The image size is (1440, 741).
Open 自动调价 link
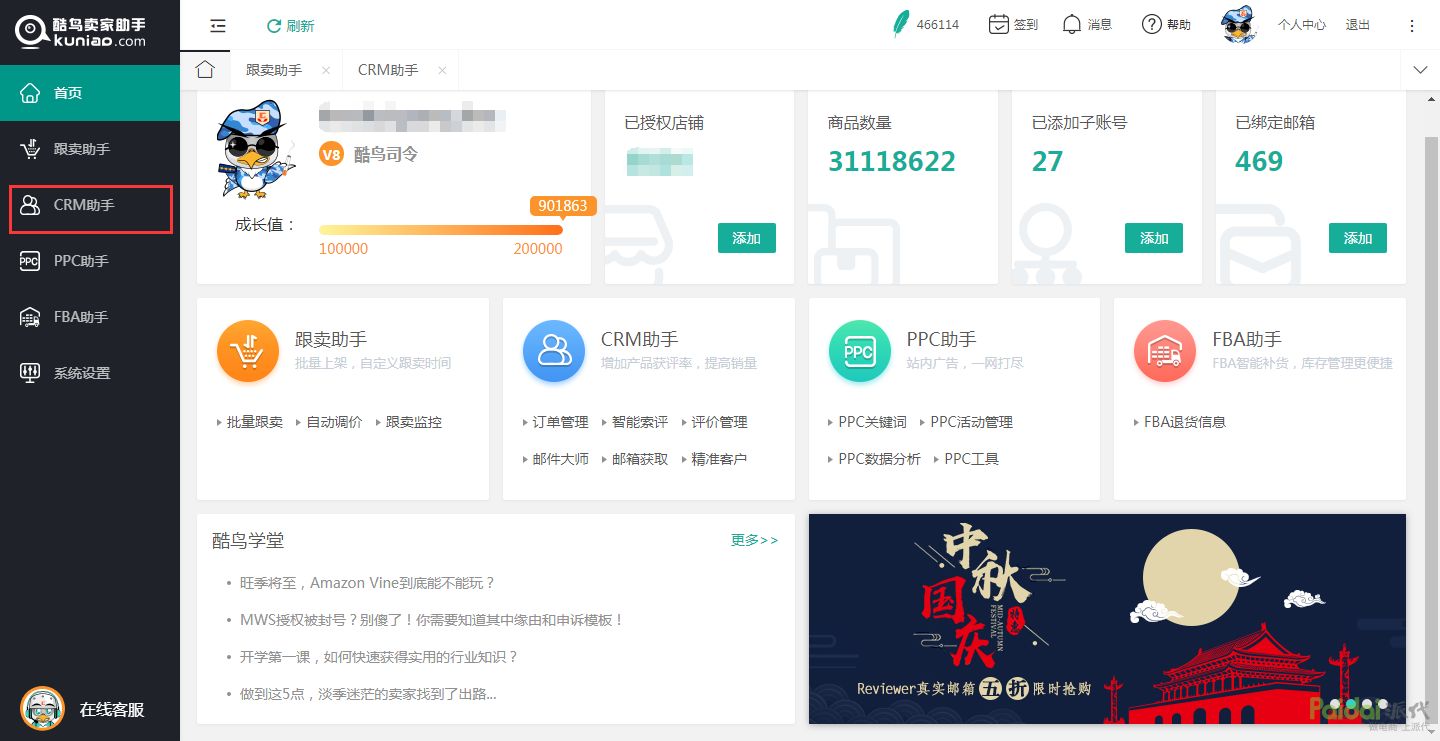(334, 422)
